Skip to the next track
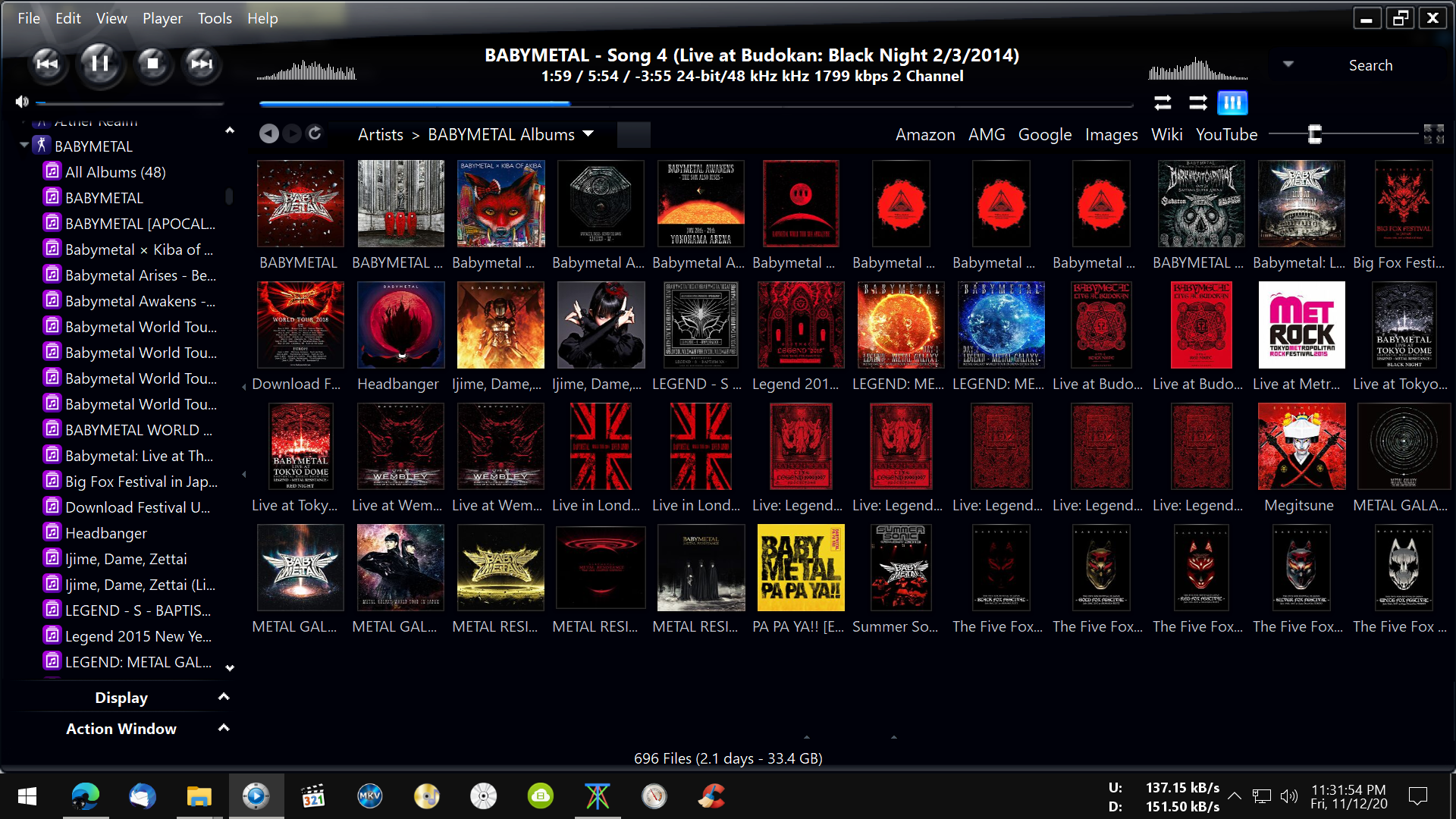The height and width of the screenshot is (819, 1456). (x=202, y=64)
